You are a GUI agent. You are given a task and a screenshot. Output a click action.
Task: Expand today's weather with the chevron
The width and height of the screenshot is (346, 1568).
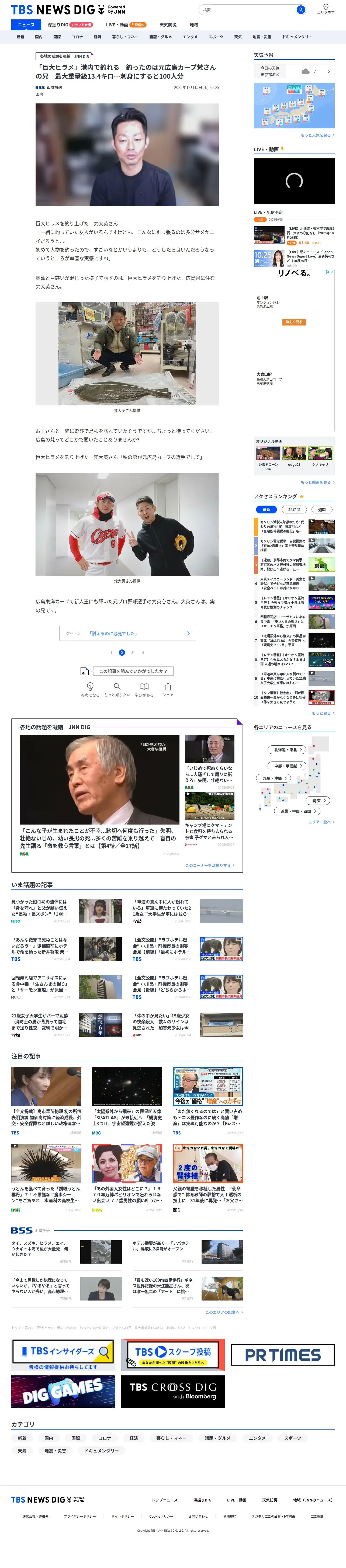pos(329,71)
